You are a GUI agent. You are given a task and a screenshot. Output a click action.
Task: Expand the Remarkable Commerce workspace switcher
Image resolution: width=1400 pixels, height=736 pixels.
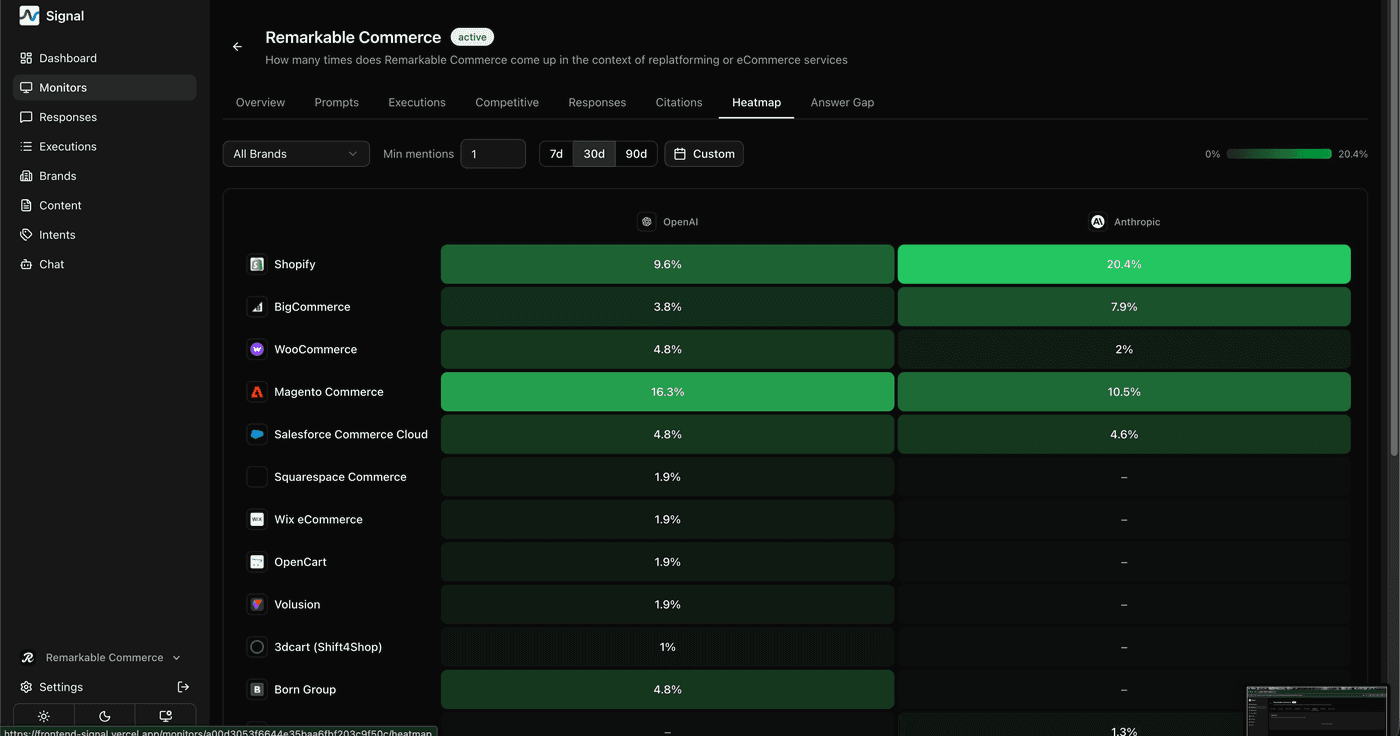[101, 658]
